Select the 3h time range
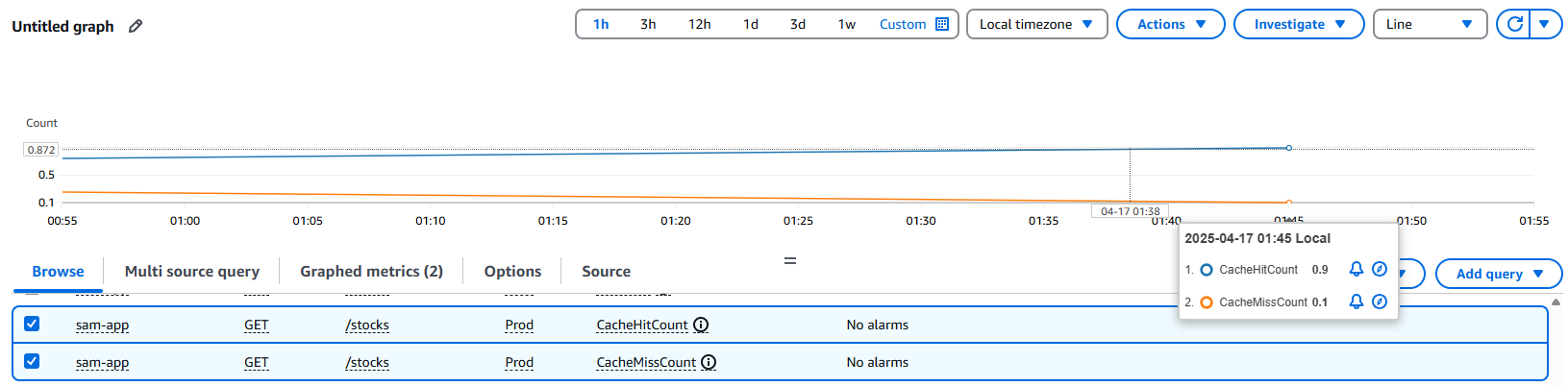Viewport: 1568px width, 386px height. point(648,24)
